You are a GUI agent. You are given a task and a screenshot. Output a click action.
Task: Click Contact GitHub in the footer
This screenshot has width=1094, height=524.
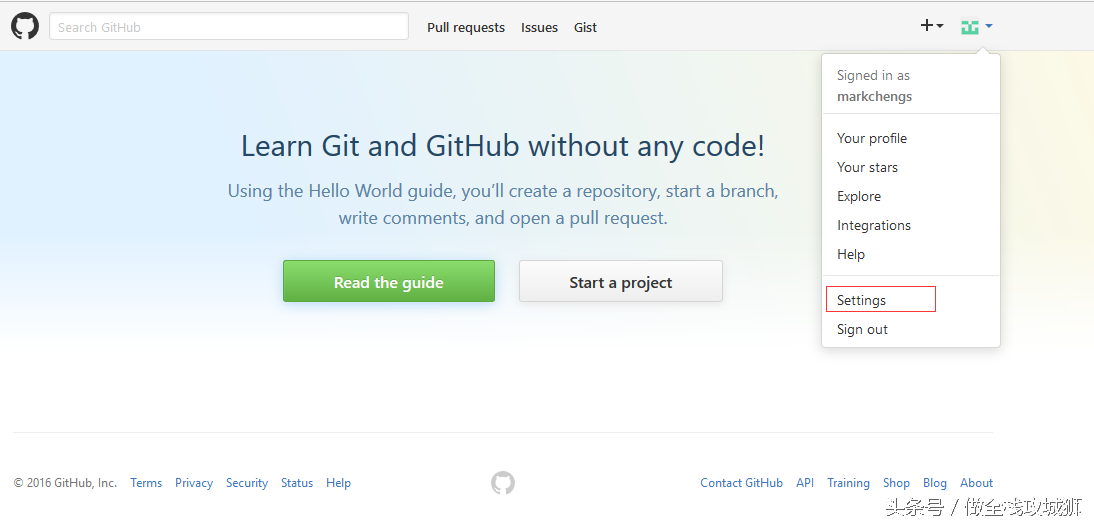tap(741, 483)
